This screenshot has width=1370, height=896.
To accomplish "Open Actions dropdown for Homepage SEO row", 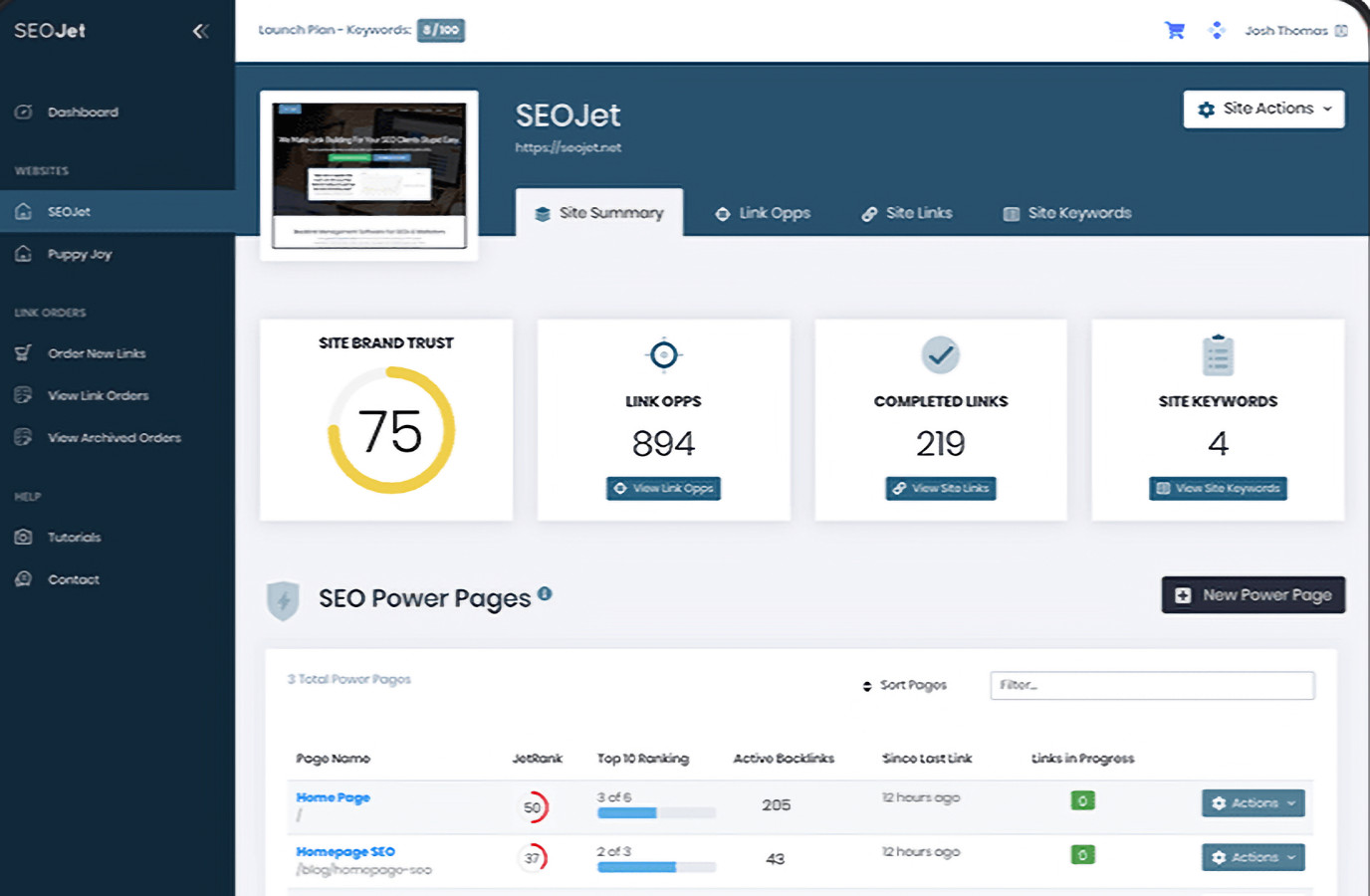I will (x=1254, y=857).
